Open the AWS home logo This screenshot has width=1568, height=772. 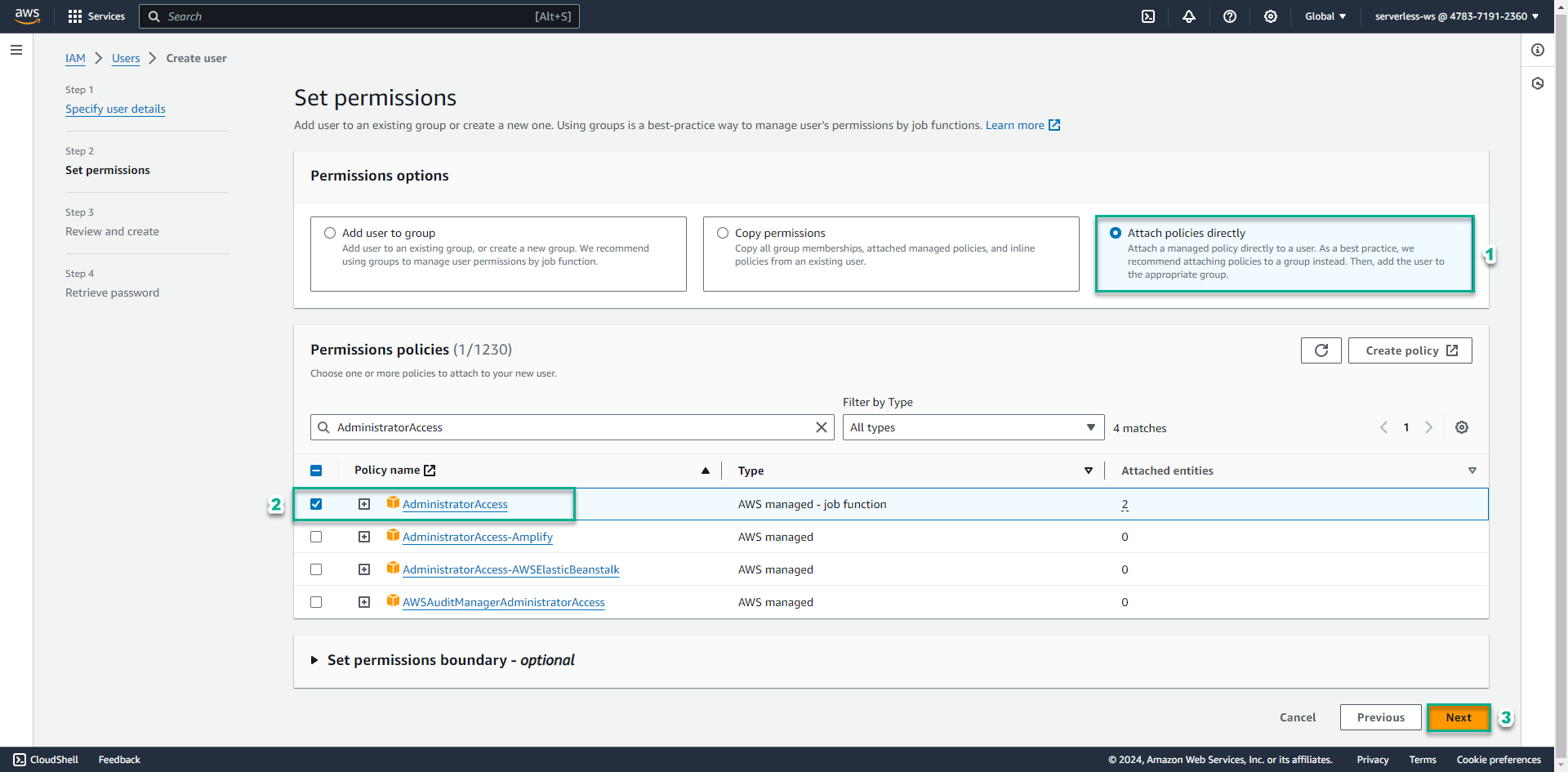click(x=27, y=16)
